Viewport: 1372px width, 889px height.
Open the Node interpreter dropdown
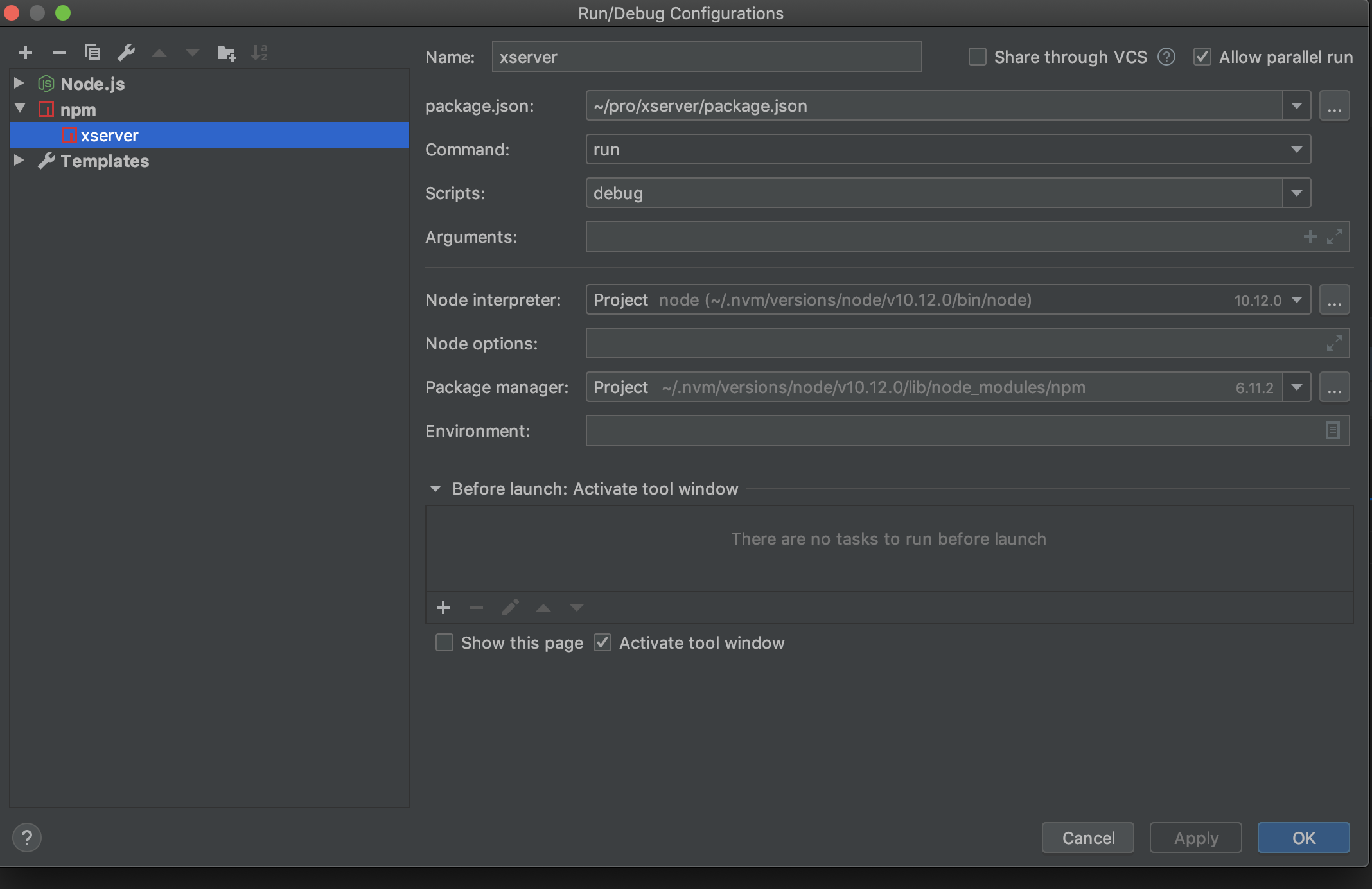point(1297,300)
